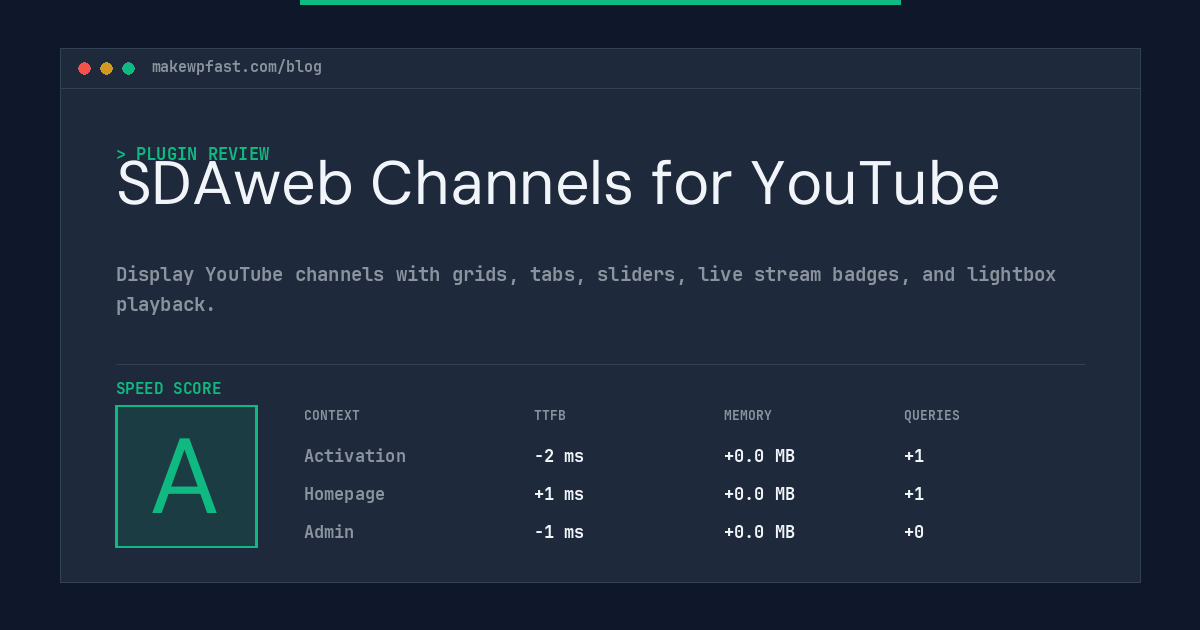Click the '> PLUGIN REVIEW' label
The image size is (1200, 630).
point(193,154)
